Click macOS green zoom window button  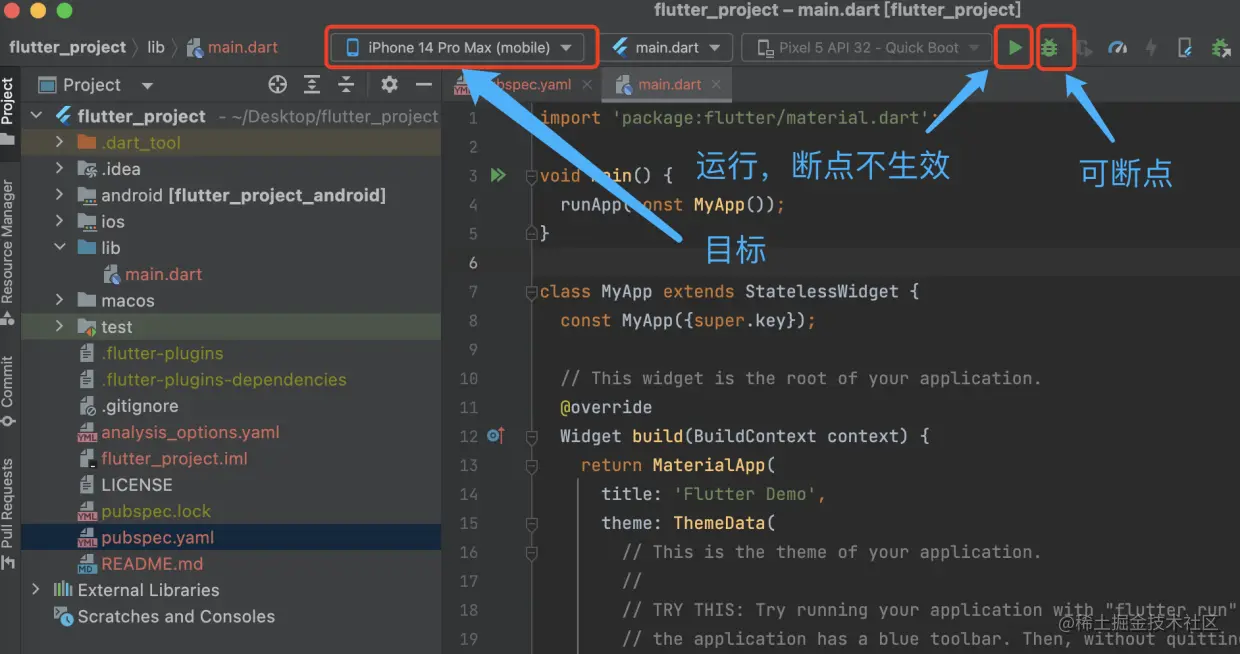tap(64, 11)
